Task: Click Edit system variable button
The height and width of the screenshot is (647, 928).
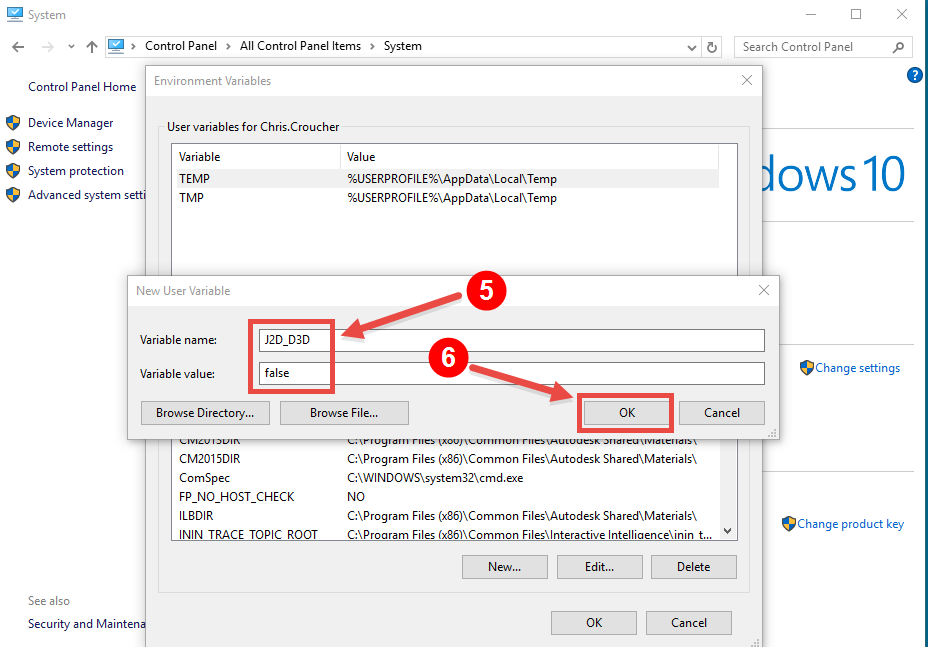Action: 600,567
